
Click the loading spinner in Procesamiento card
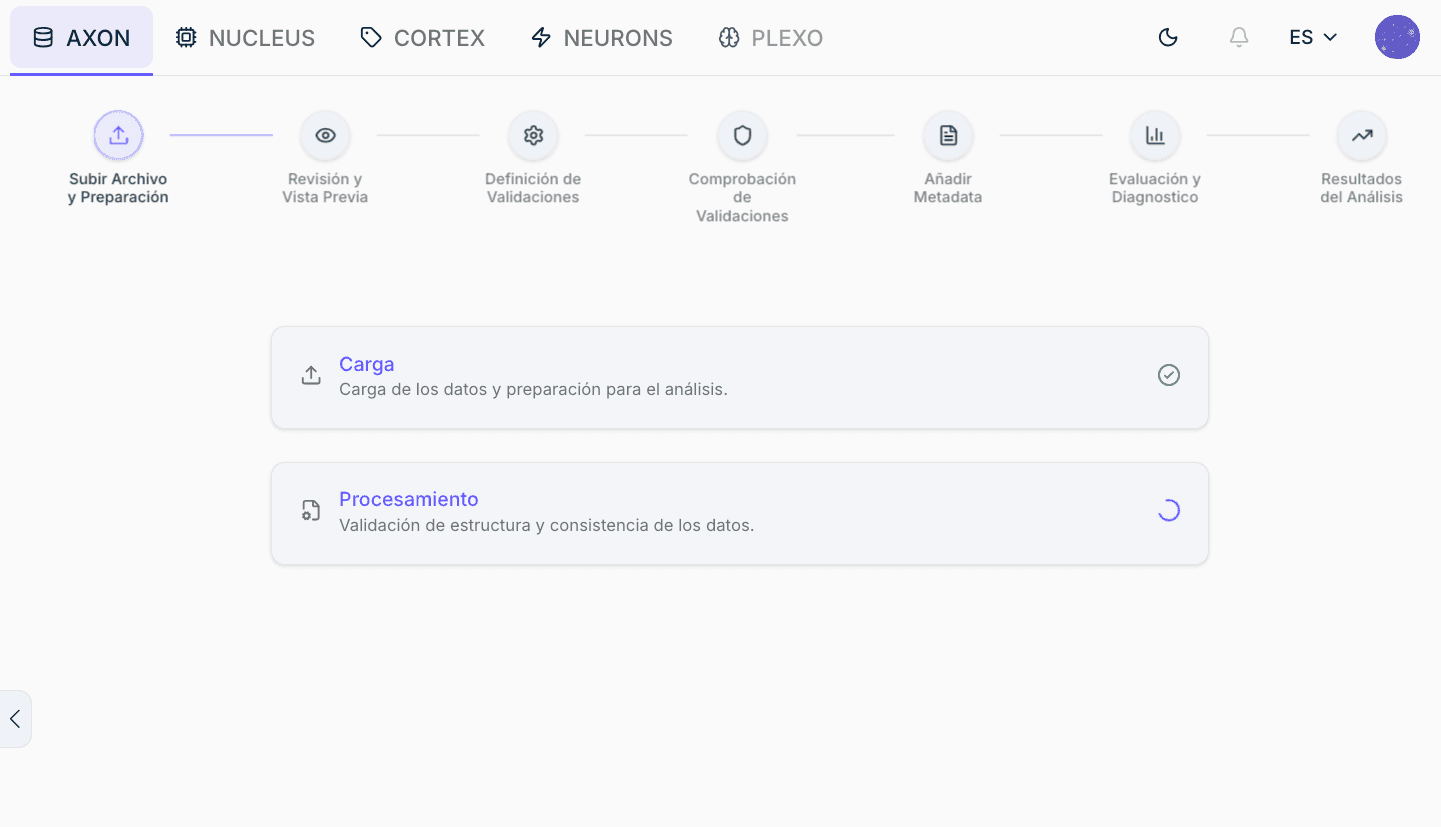(x=1169, y=510)
